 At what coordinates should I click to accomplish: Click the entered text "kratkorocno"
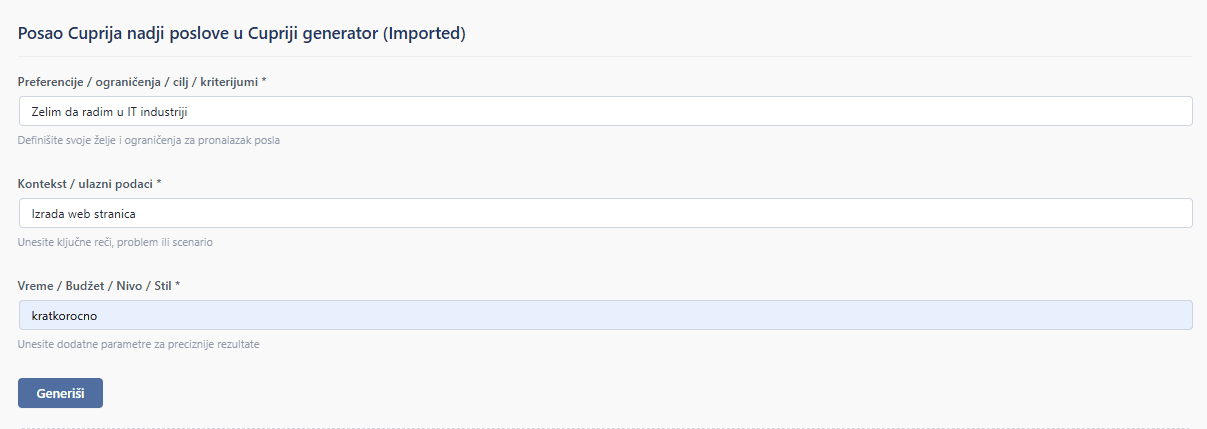[x=65, y=315]
